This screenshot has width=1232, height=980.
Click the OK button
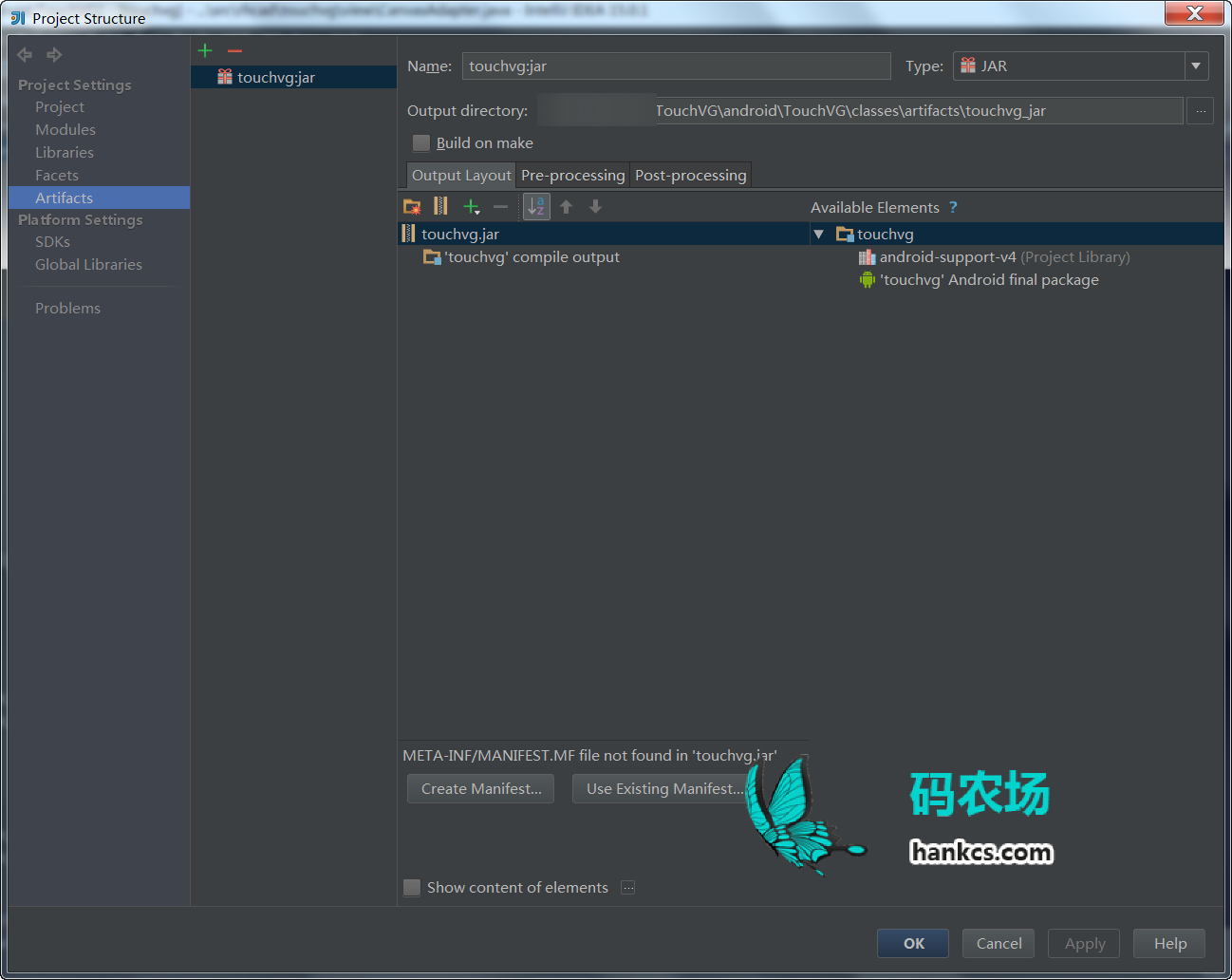[913, 944]
